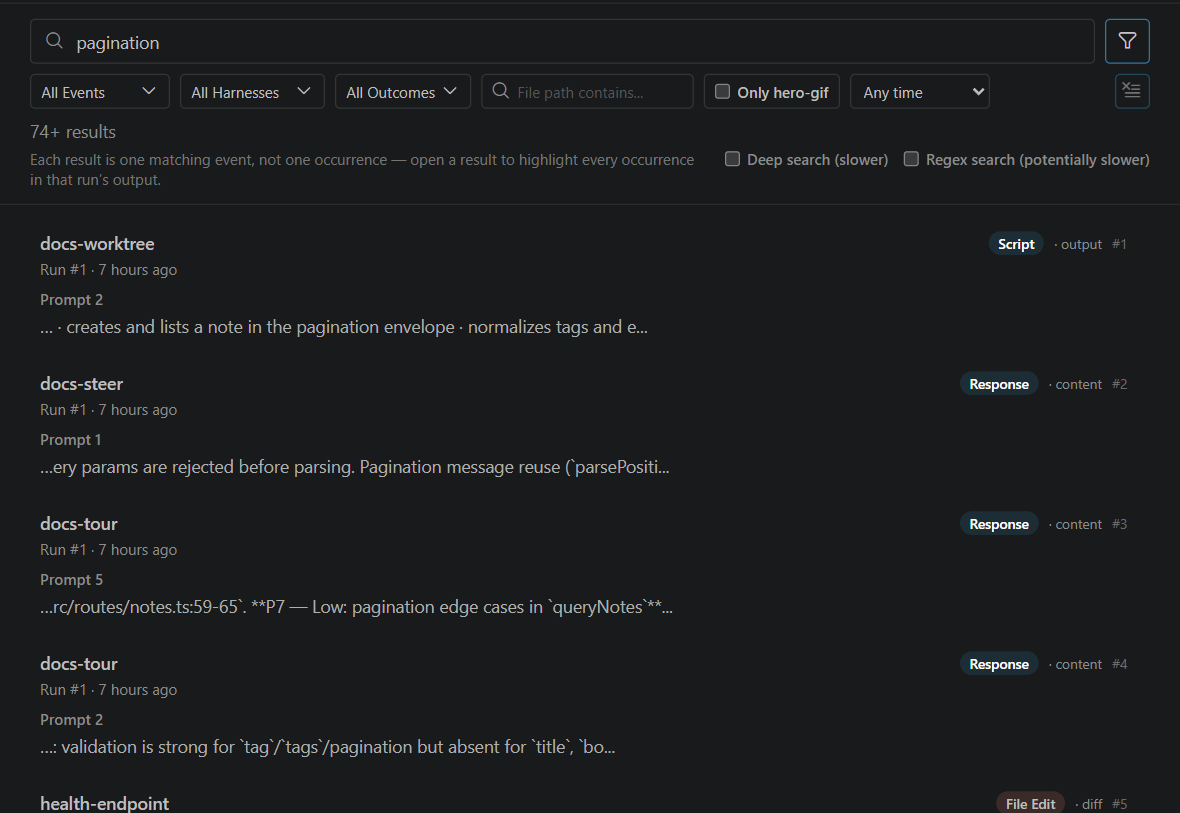Open the Any time dropdown
The image size is (1180, 813).
click(x=920, y=91)
